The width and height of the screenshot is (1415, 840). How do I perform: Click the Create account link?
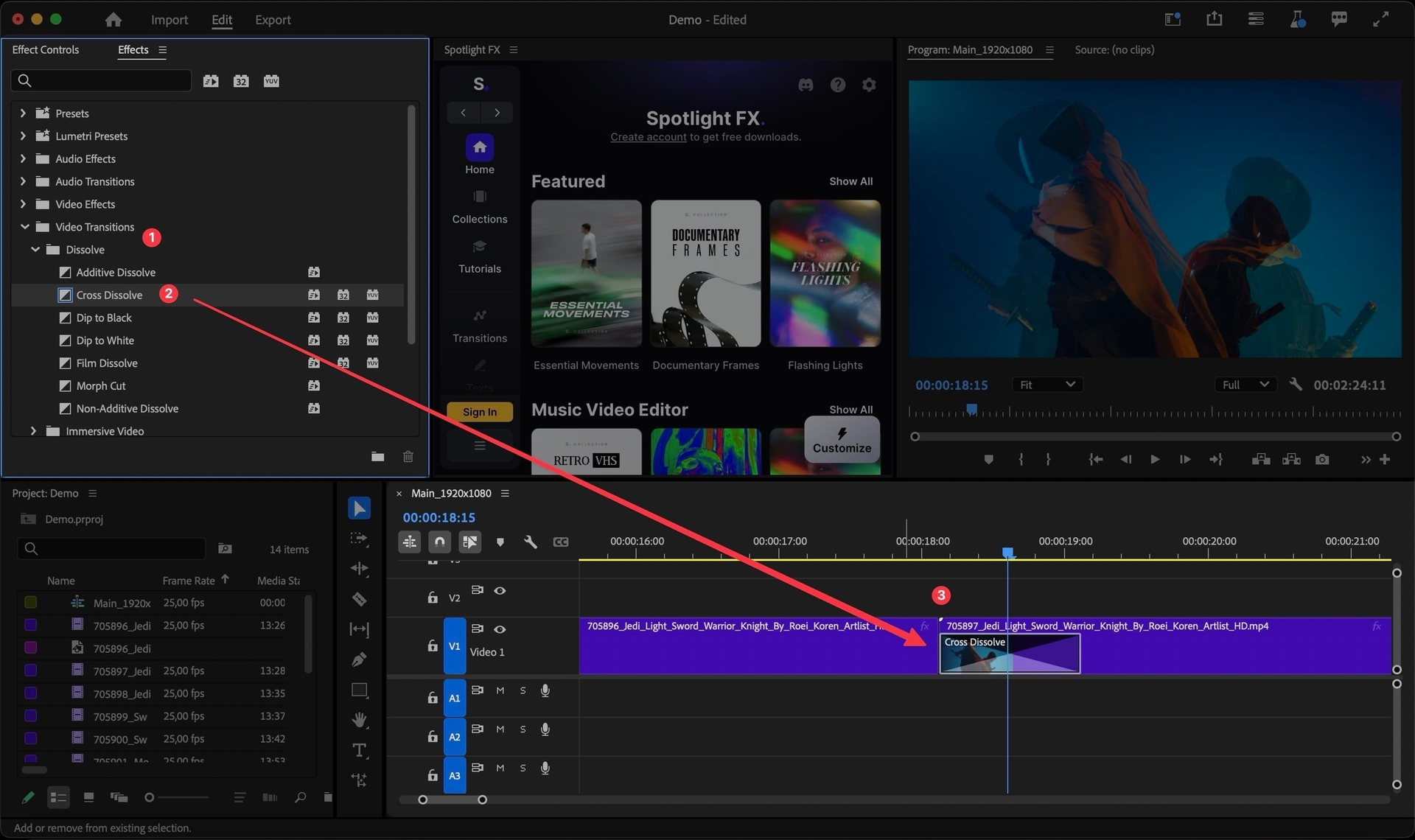coord(648,137)
